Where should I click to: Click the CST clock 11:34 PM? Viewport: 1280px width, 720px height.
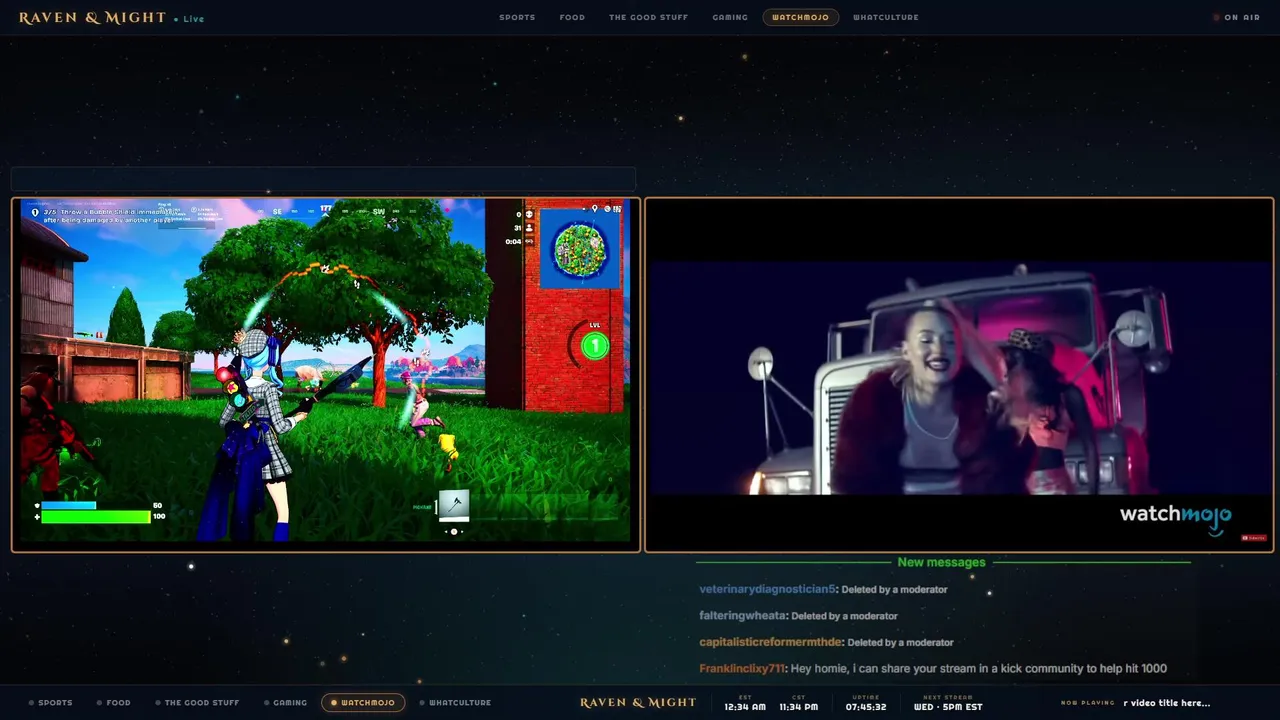[798, 707]
